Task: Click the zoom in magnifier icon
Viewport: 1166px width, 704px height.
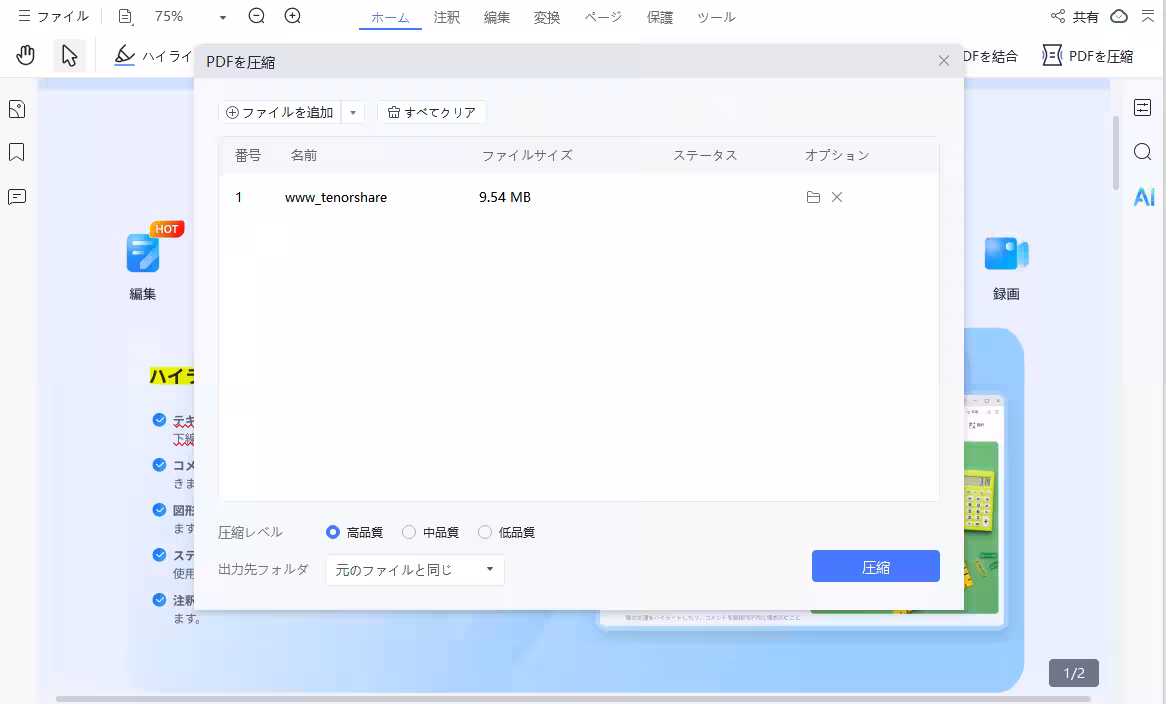Action: point(292,16)
